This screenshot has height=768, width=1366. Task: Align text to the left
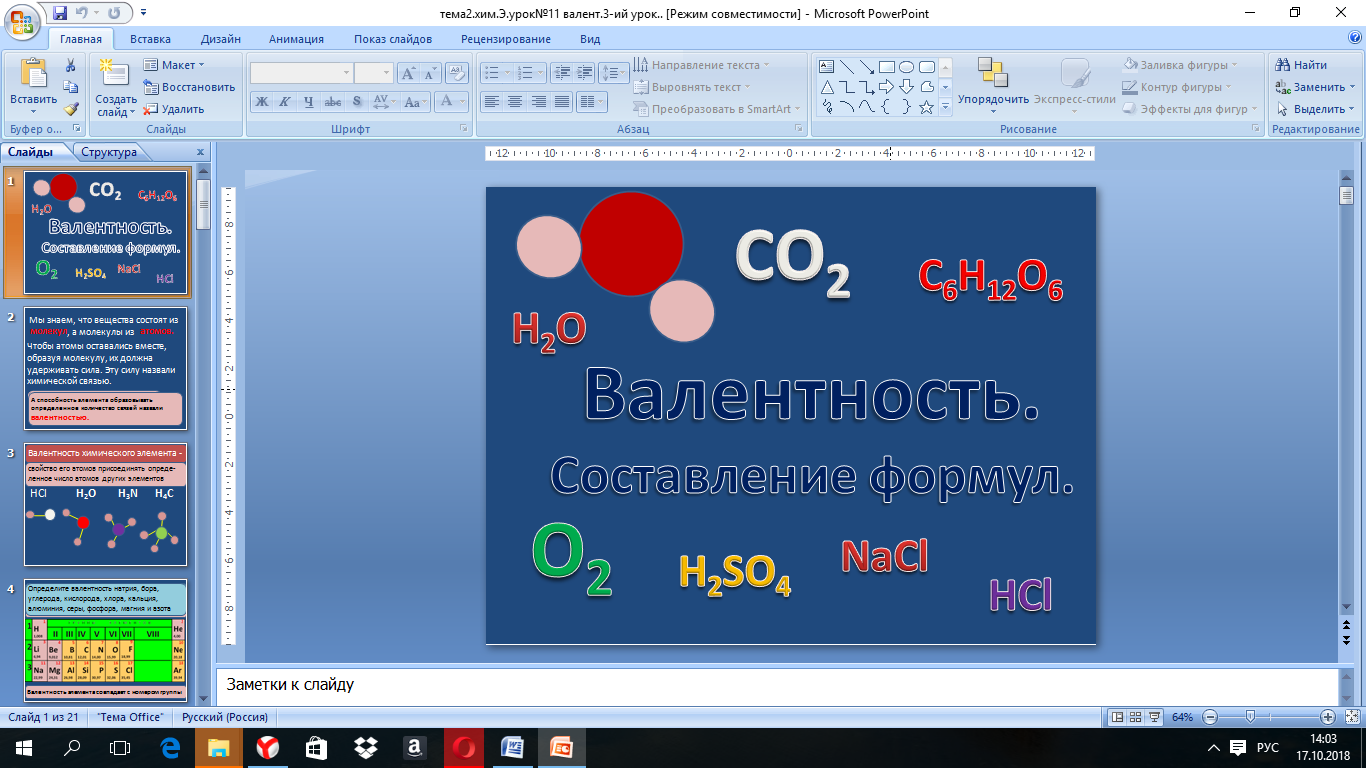[x=491, y=101]
